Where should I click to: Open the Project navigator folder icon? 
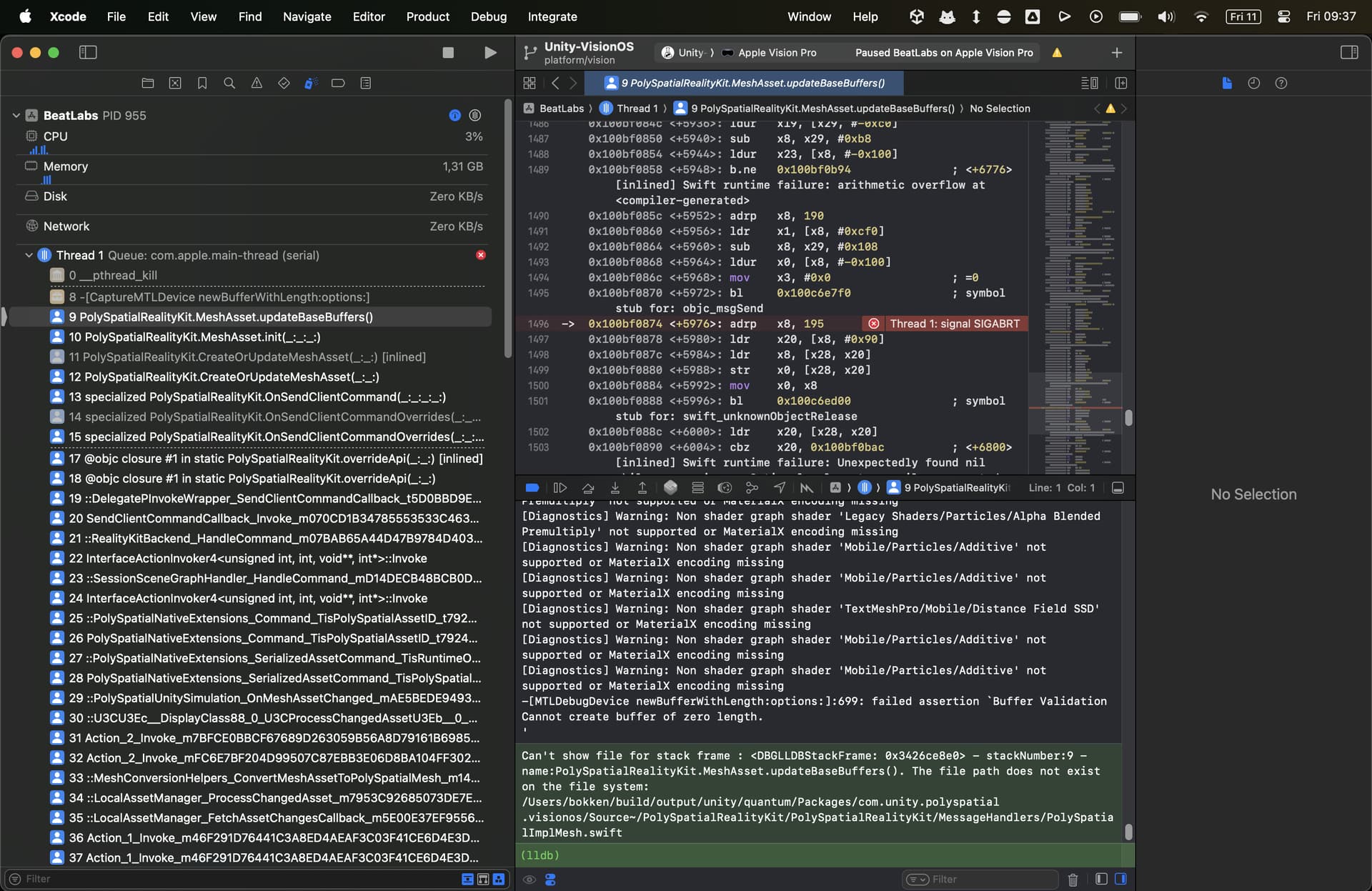(x=148, y=83)
